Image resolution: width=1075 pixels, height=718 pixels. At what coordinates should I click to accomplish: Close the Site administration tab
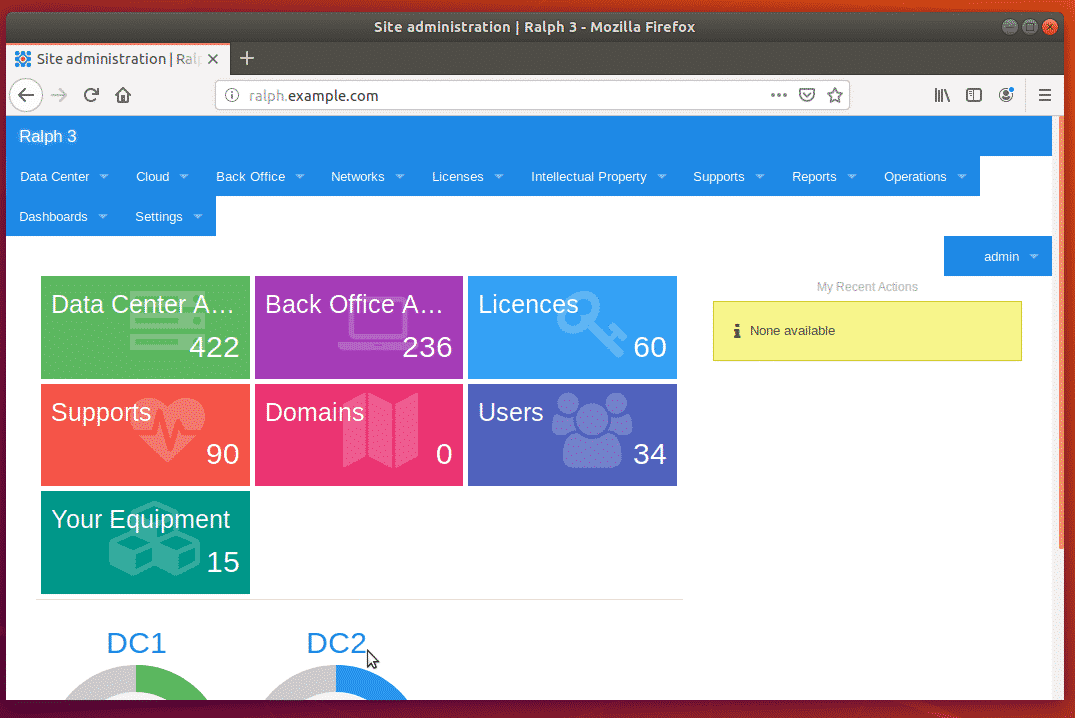click(213, 59)
